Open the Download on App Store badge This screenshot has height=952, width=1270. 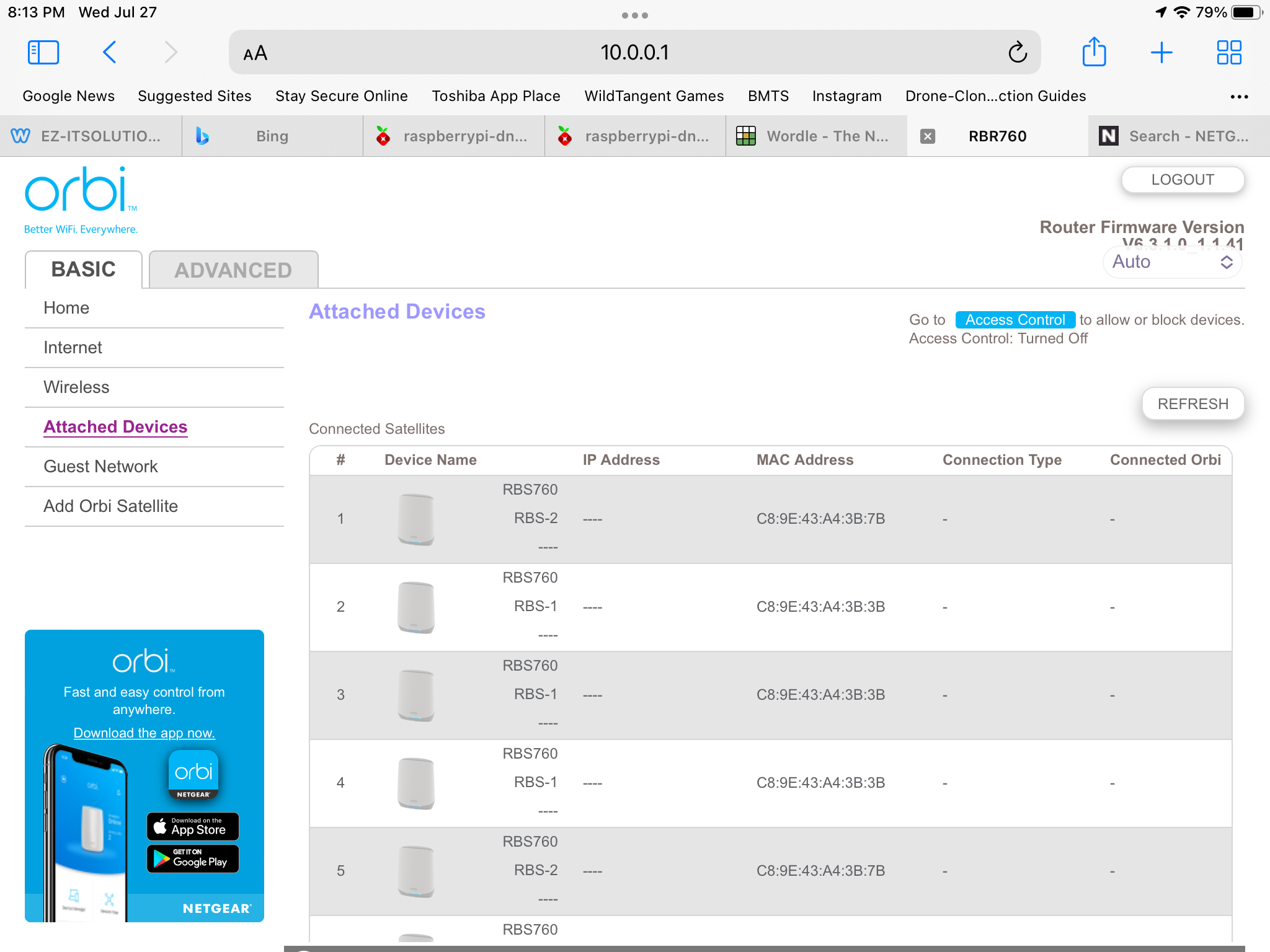[192, 827]
